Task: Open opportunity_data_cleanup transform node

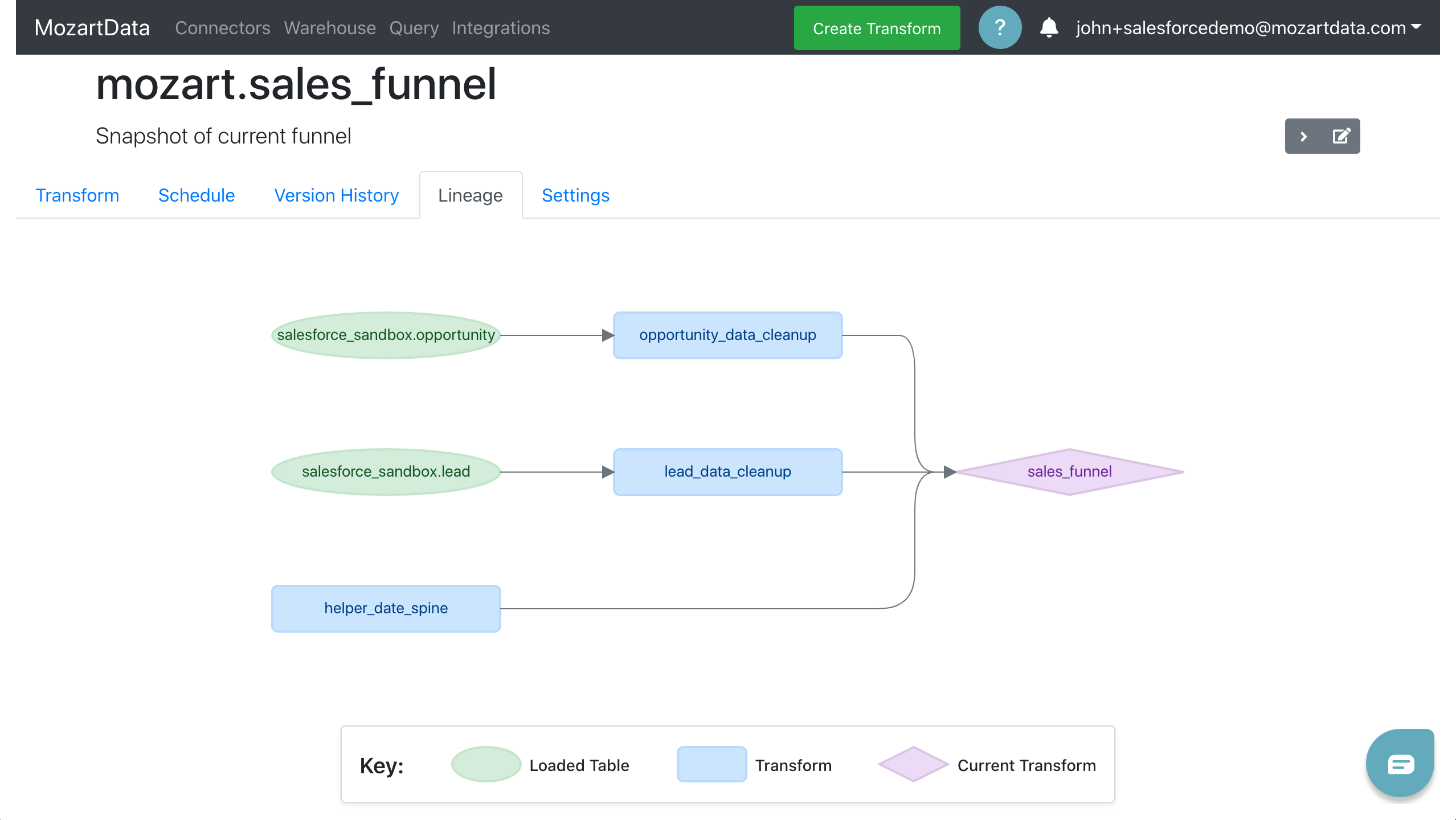Action: click(x=728, y=335)
